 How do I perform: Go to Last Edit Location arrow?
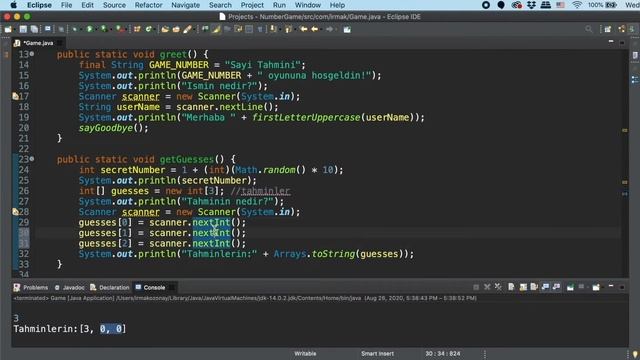303,29
